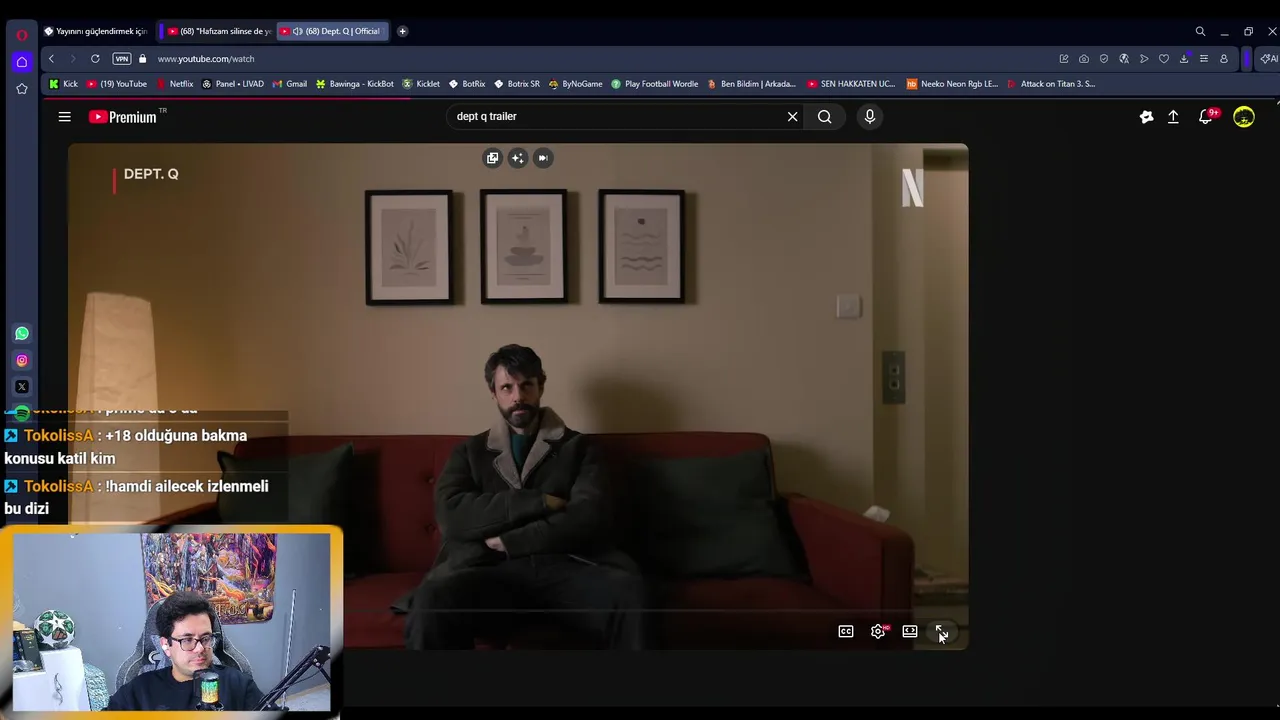Switch to "Hafızam silinse de" YouTube tab
The height and width of the screenshot is (720, 1280).
click(x=219, y=31)
